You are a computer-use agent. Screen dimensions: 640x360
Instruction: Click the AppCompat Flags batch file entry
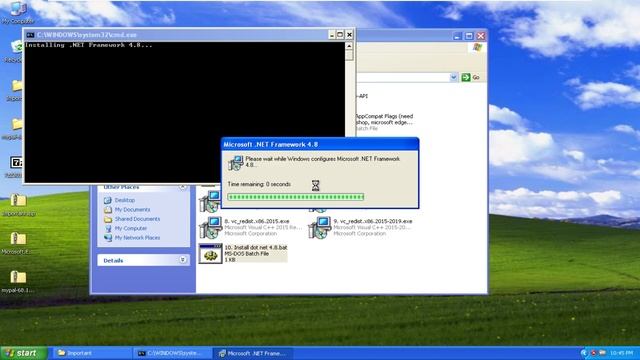384,122
